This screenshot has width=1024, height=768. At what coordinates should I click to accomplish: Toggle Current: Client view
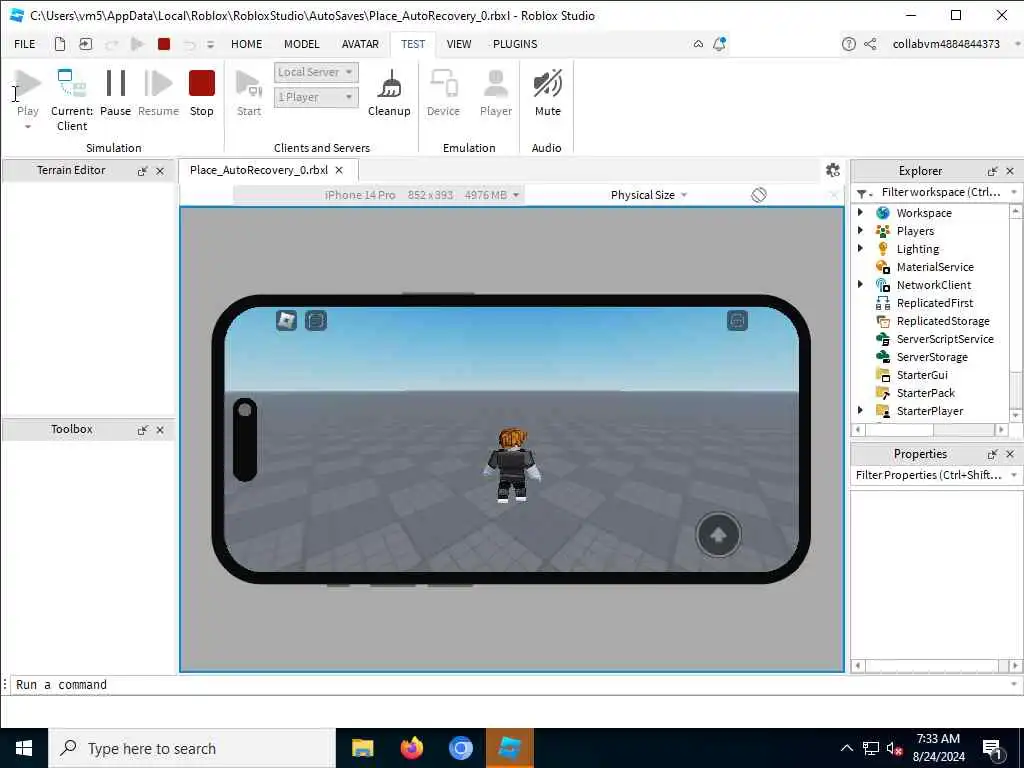pyautogui.click(x=72, y=100)
